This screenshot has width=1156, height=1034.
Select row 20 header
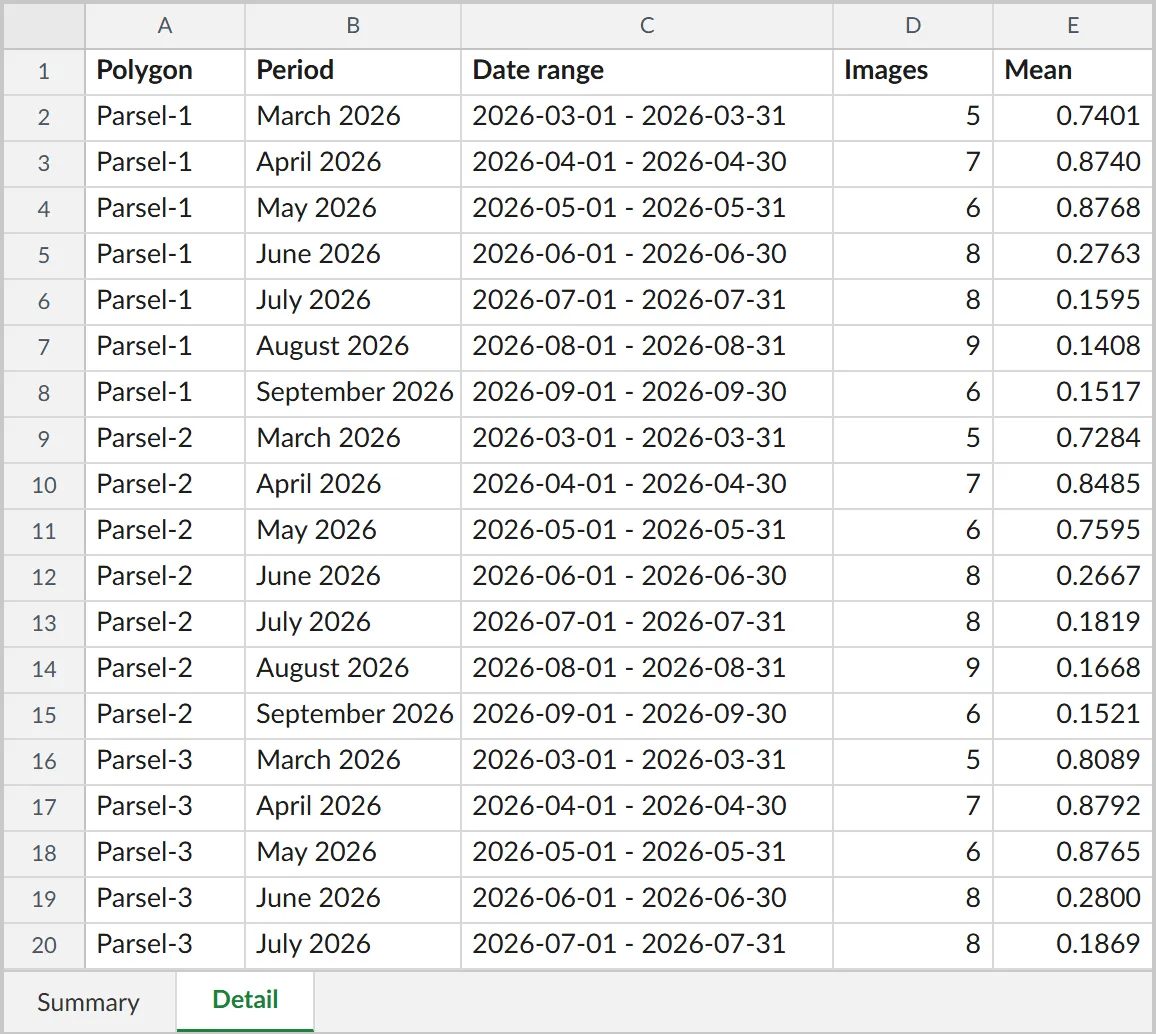click(x=44, y=945)
